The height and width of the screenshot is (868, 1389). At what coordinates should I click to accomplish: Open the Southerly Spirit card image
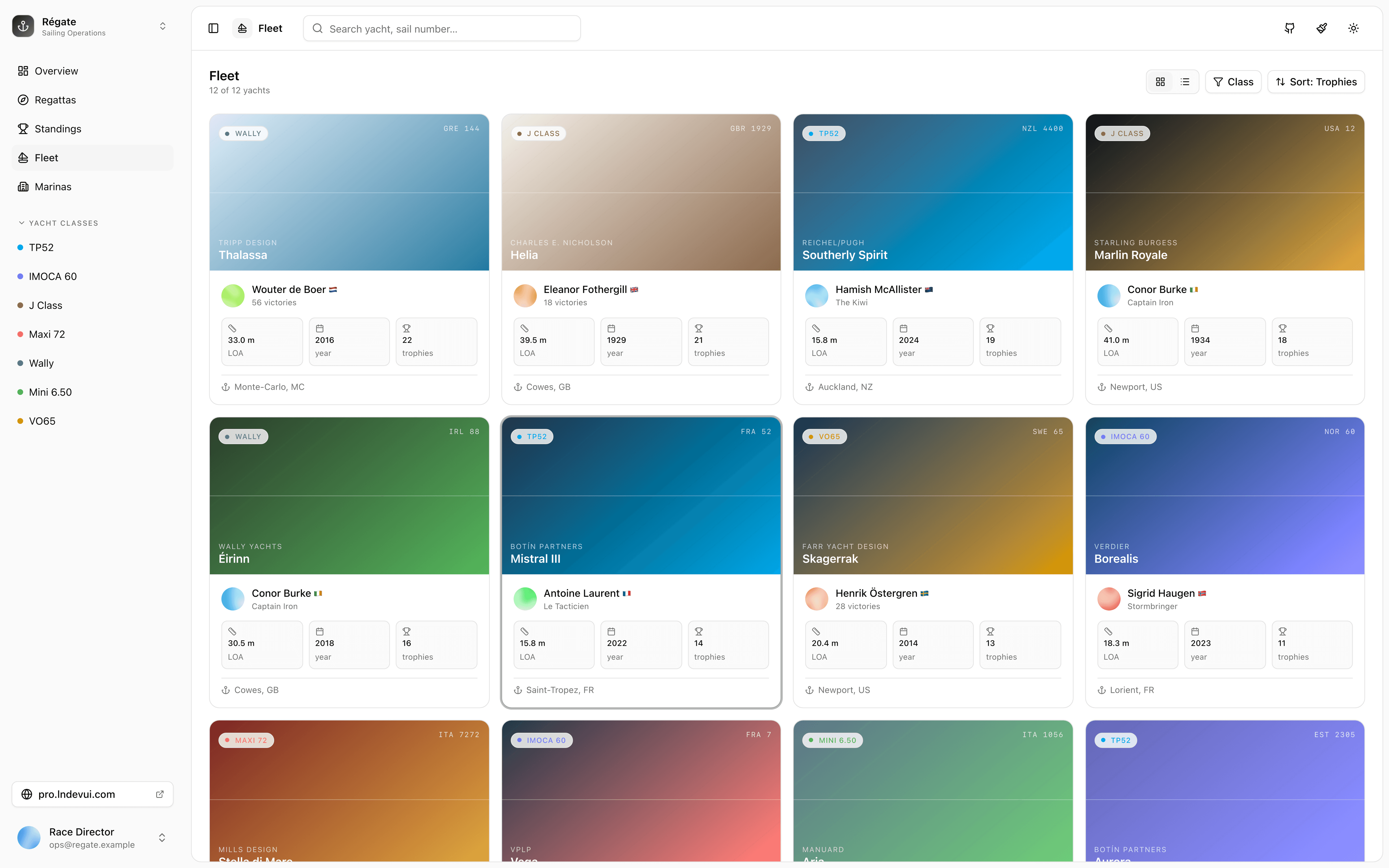point(933,192)
